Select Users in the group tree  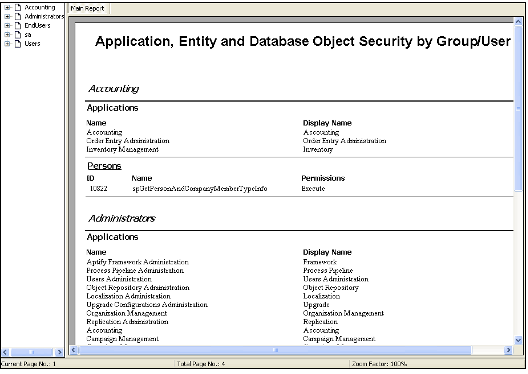click(x=32, y=44)
